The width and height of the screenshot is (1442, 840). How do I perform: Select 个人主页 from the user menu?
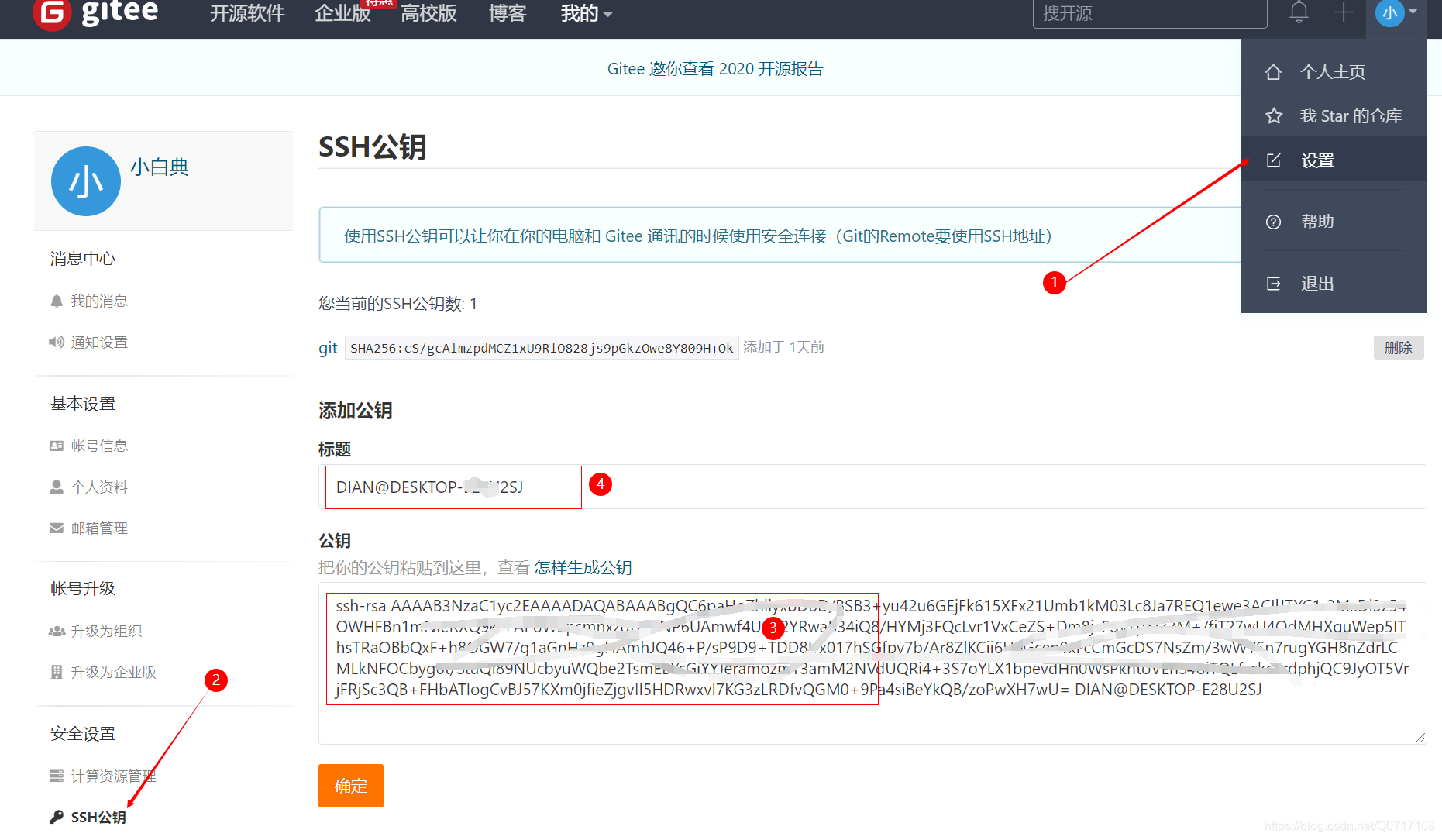1332,72
